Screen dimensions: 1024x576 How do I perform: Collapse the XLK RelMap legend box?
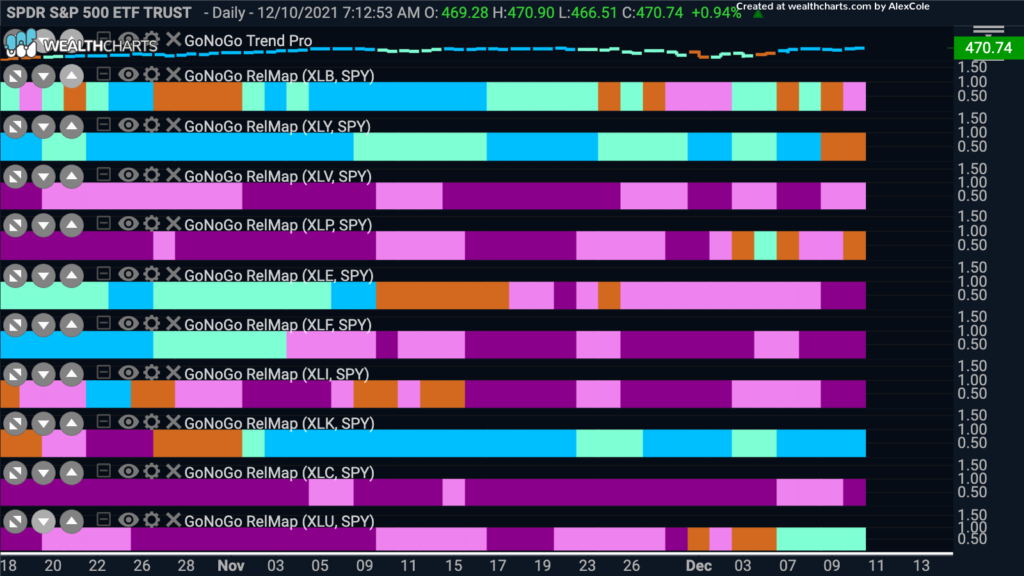(103, 421)
